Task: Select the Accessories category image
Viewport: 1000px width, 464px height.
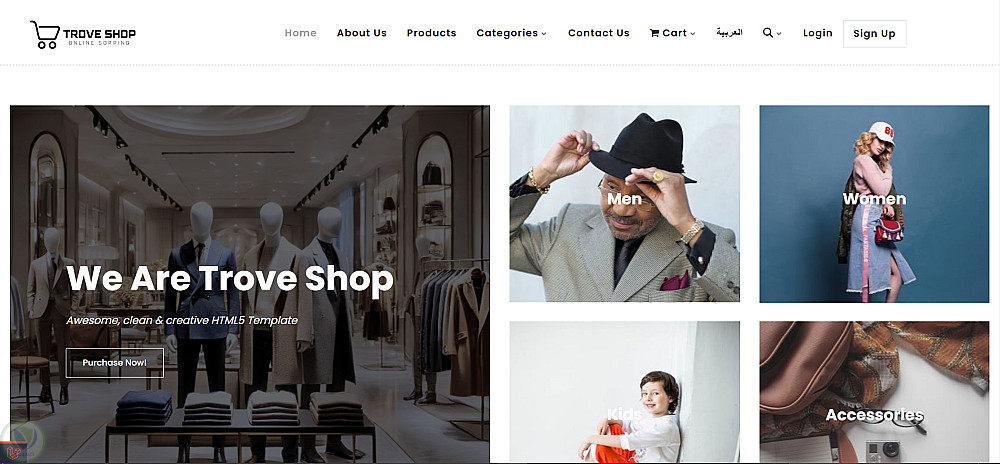Action: [874, 392]
